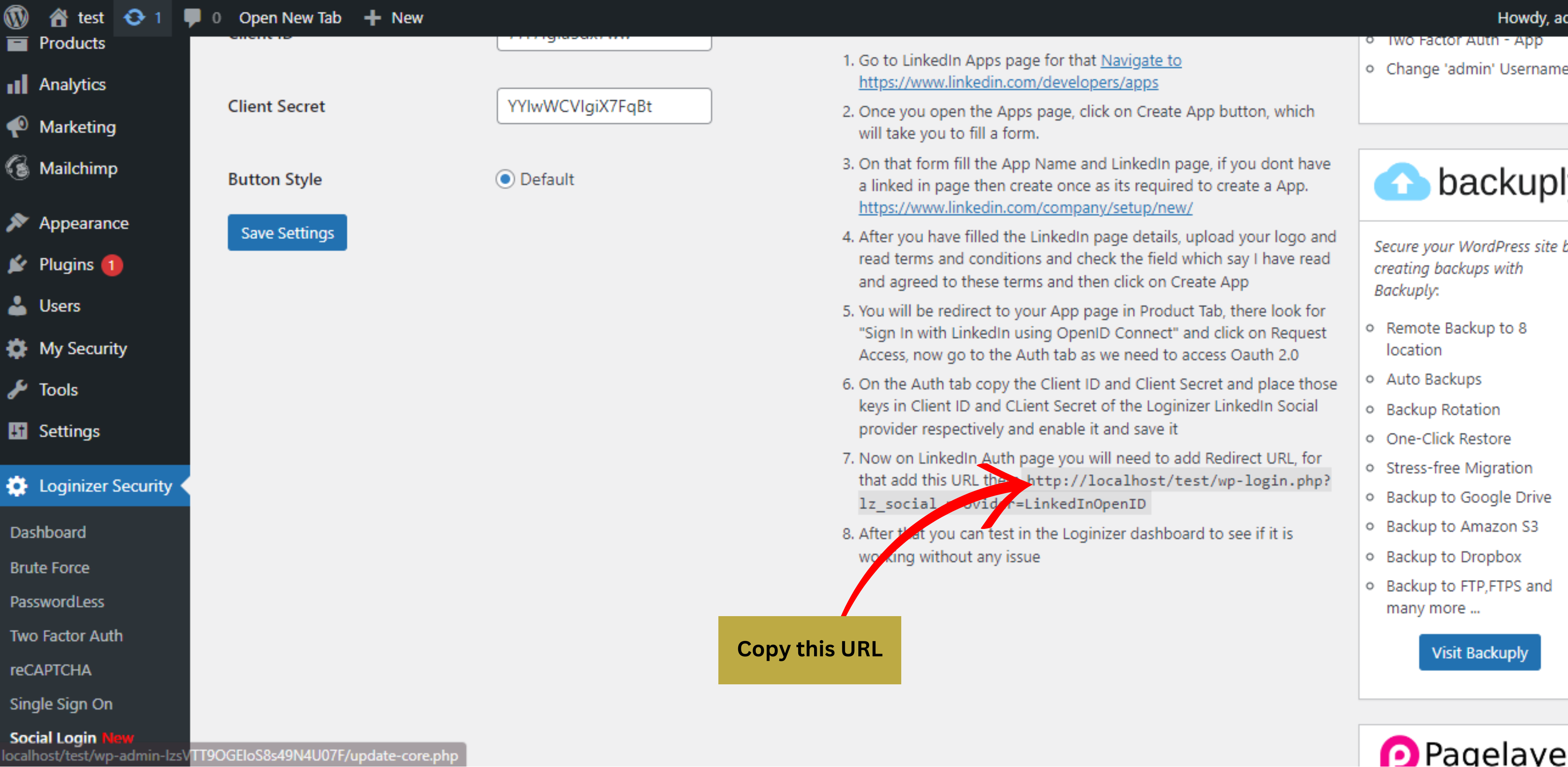The image size is (1568, 767).
Task: Go to Brute Force submenu
Action: [x=50, y=568]
